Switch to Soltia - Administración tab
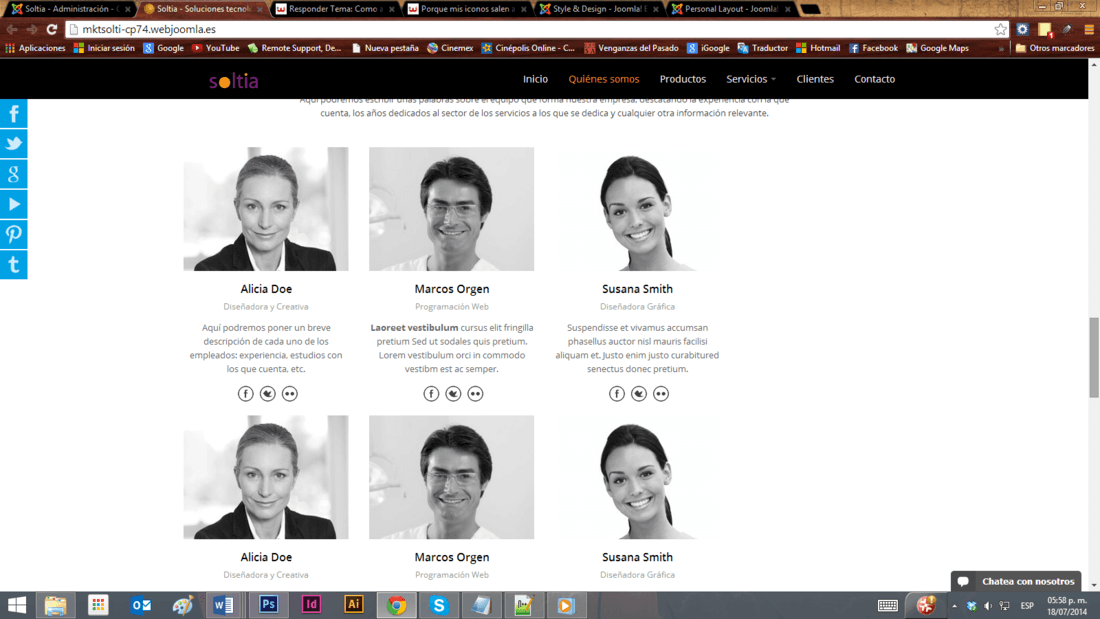 pos(69,9)
